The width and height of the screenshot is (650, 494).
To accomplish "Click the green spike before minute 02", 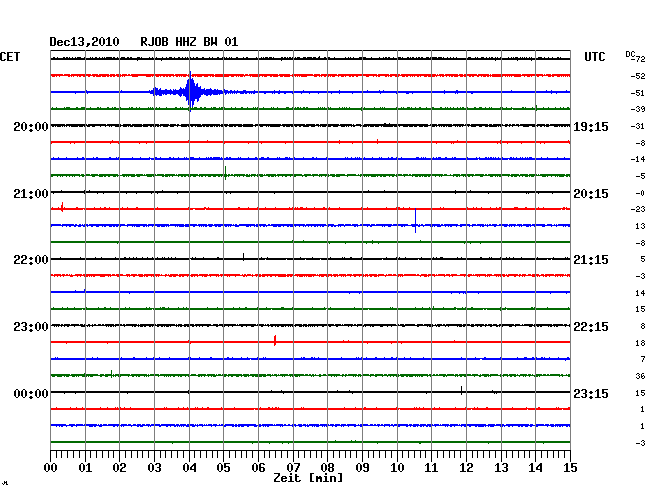I will click(x=112, y=374).
